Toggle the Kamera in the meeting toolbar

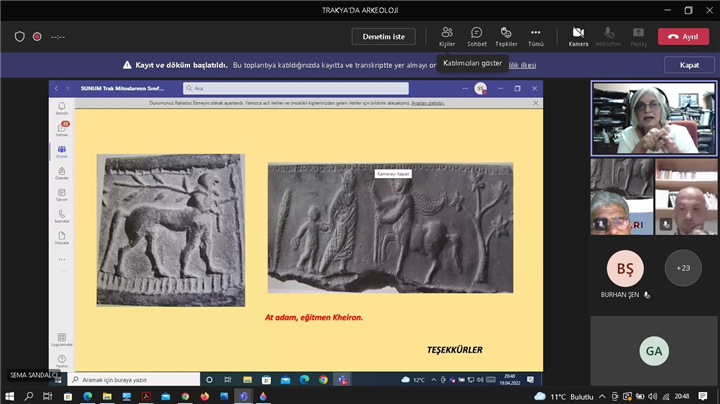coord(578,37)
